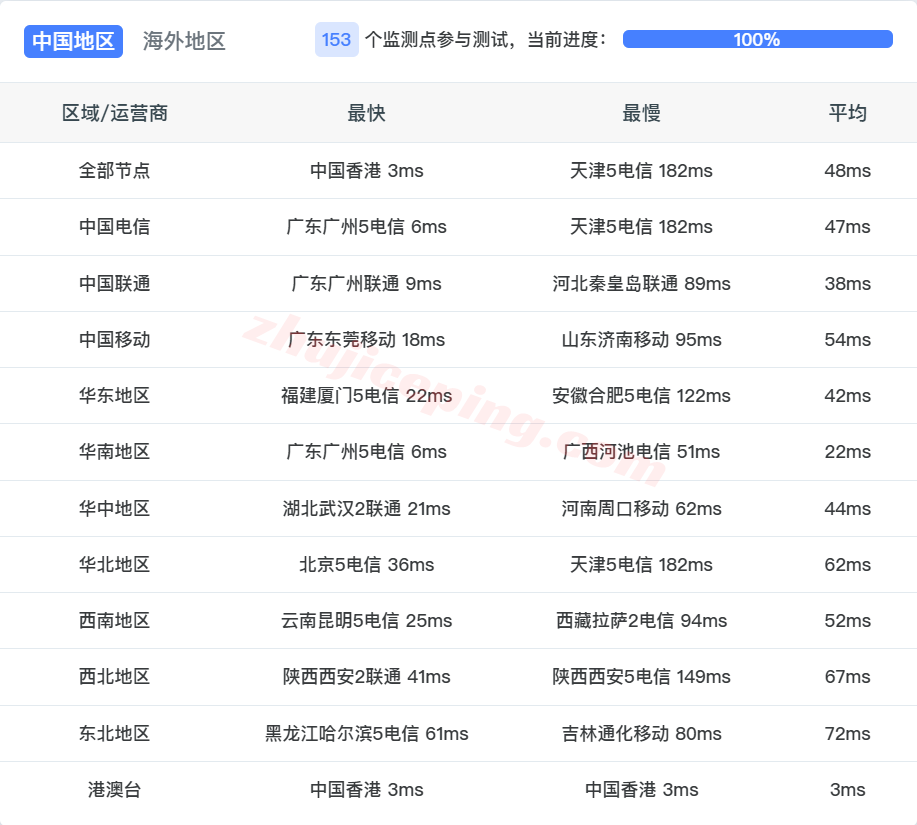This screenshot has height=825, width=917.
Task: Select the 西南地区 row label
Action: 115,620
